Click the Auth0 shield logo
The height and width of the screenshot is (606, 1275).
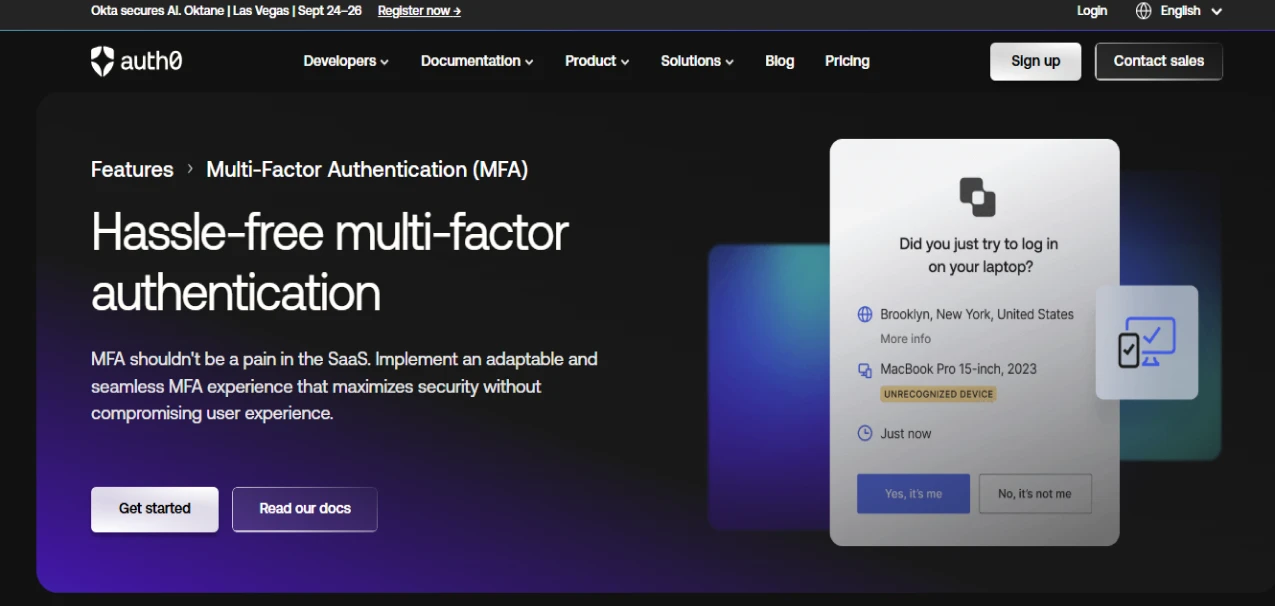pyautogui.click(x=102, y=61)
